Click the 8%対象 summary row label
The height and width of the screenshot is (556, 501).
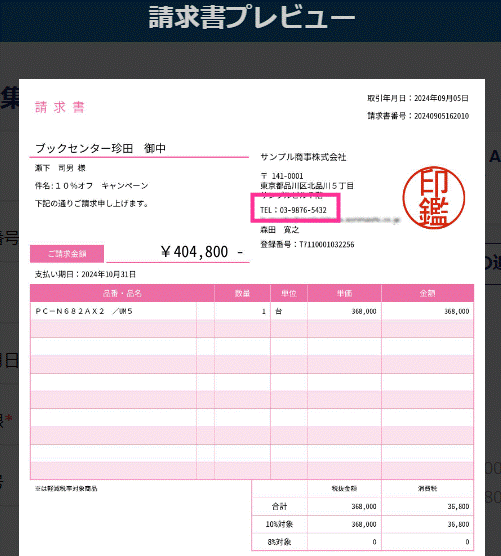click(279, 542)
